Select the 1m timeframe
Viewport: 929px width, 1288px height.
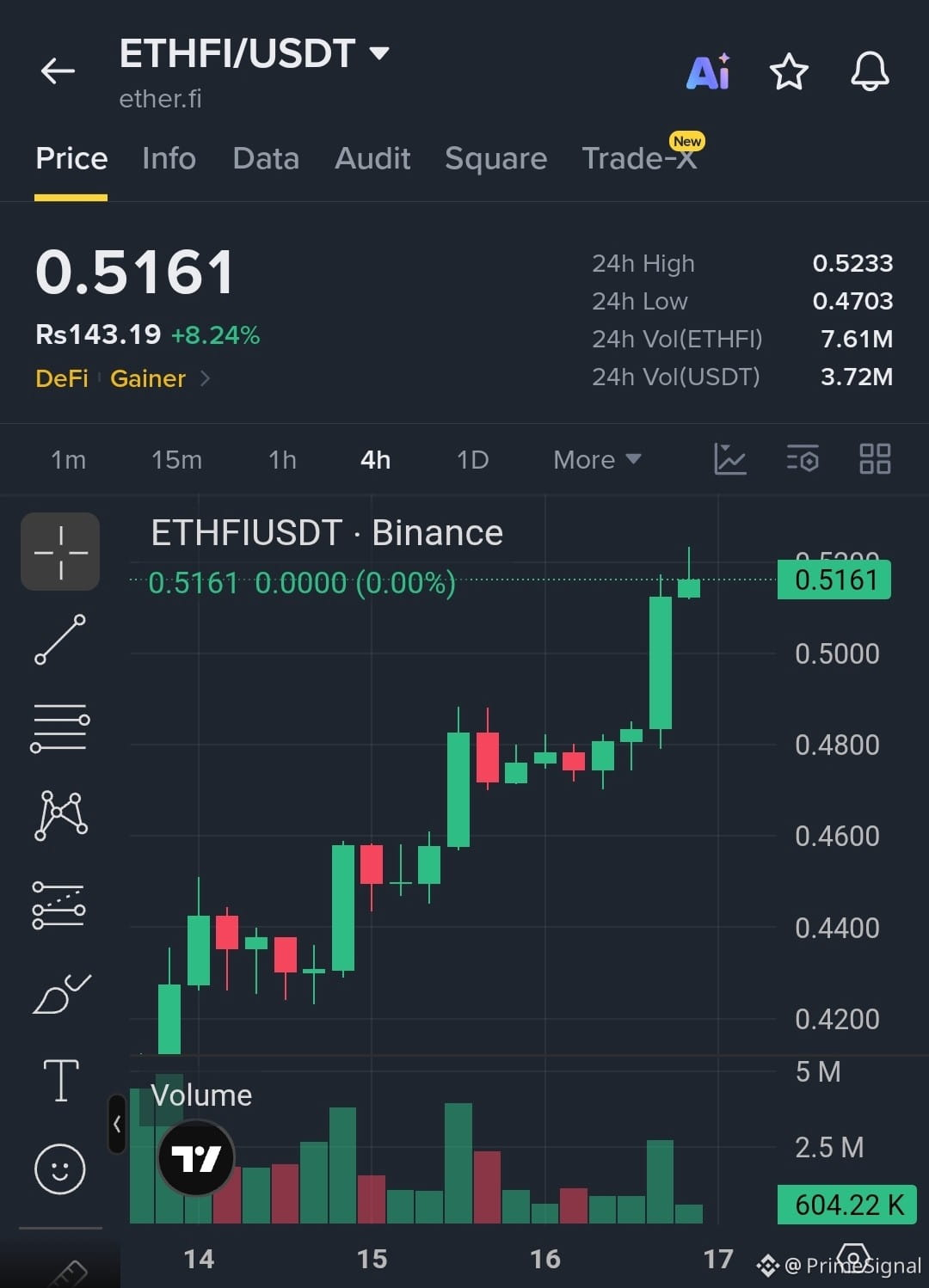click(68, 460)
